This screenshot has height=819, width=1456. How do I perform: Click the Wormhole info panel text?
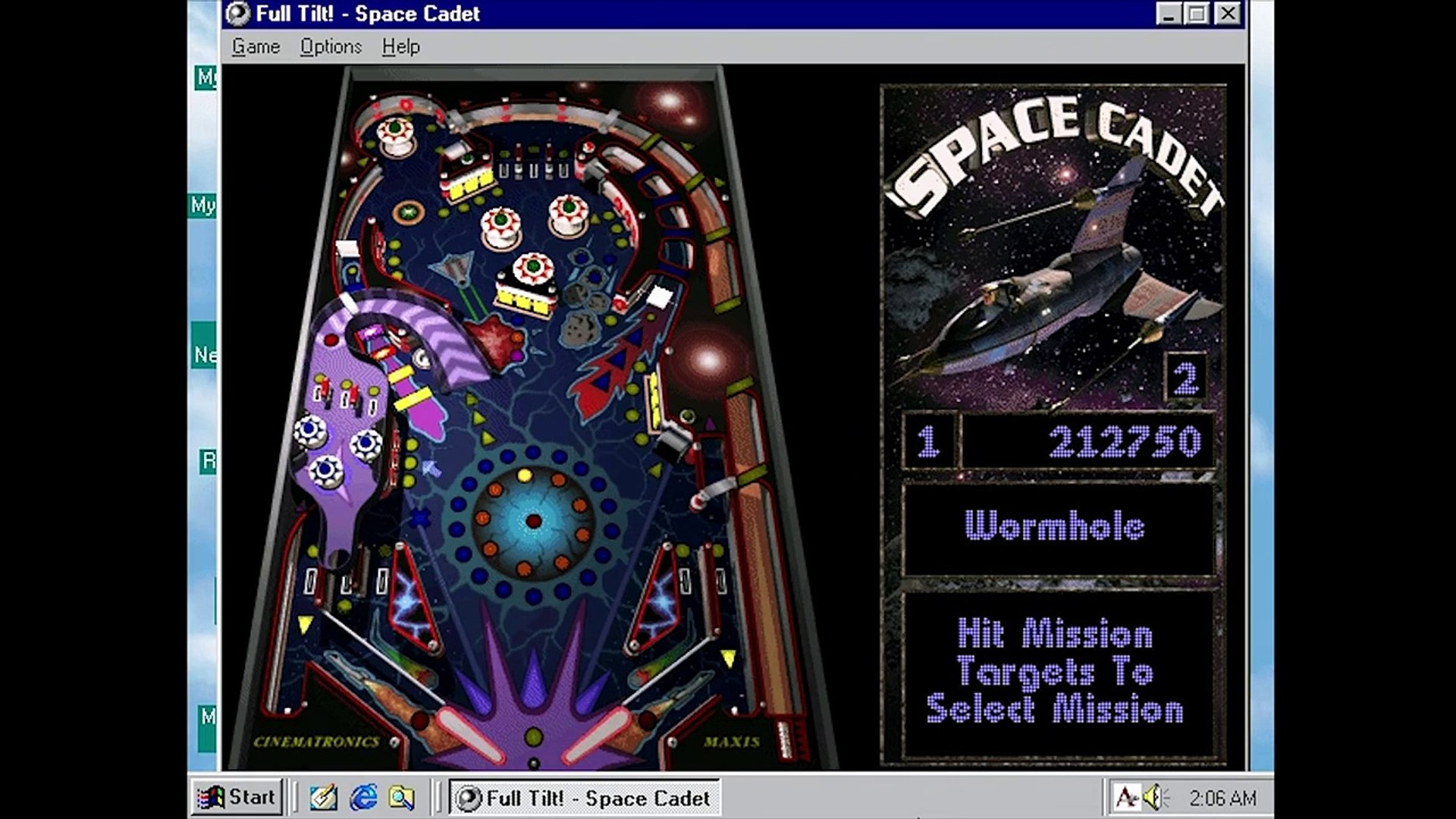1054,526
